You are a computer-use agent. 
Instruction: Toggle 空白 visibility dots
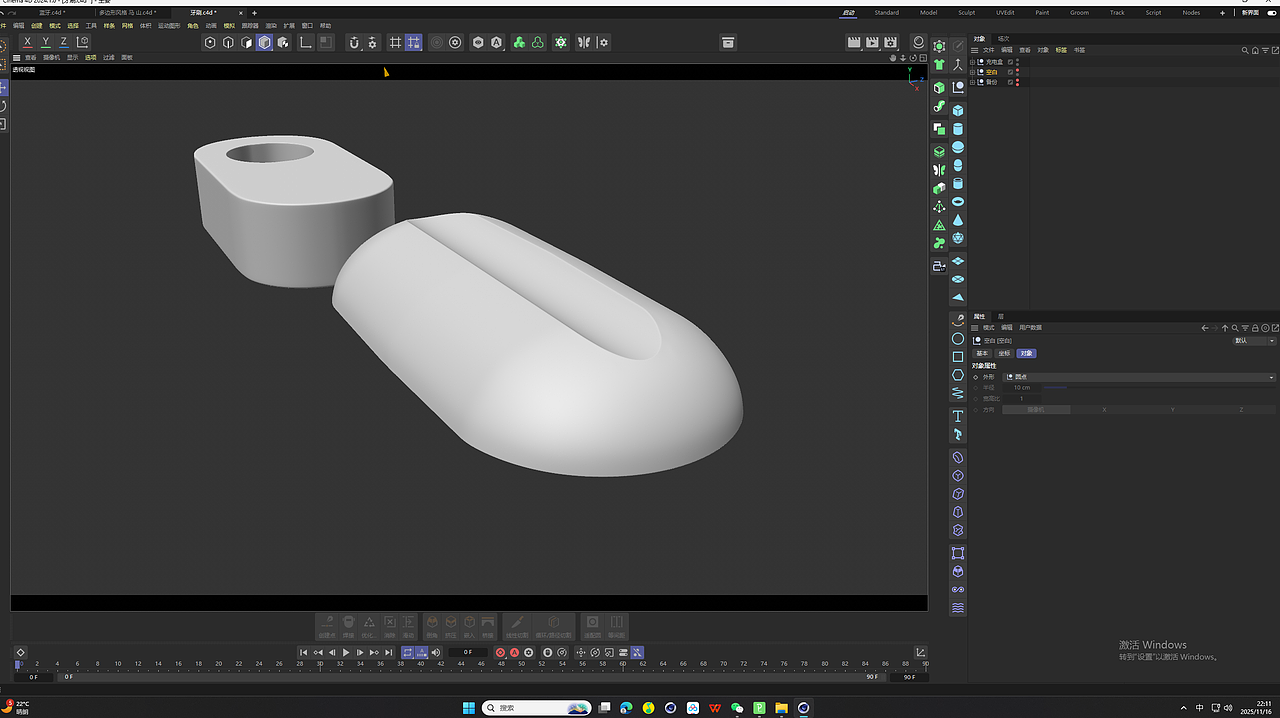click(x=1018, y=72)
